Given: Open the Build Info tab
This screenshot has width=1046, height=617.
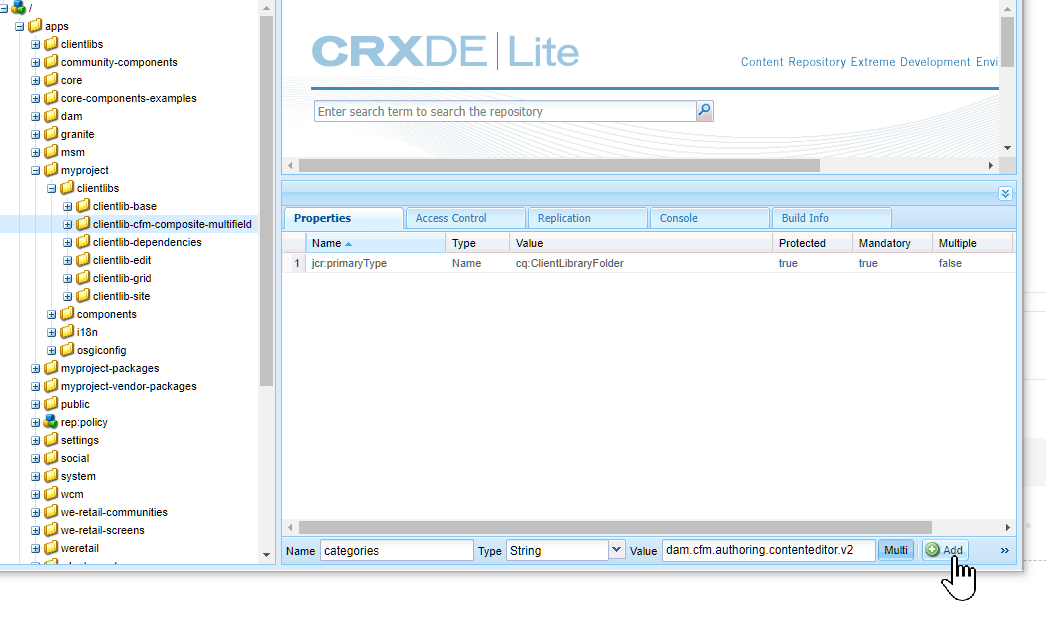Looking at the screenshot, I should [832, 218].
